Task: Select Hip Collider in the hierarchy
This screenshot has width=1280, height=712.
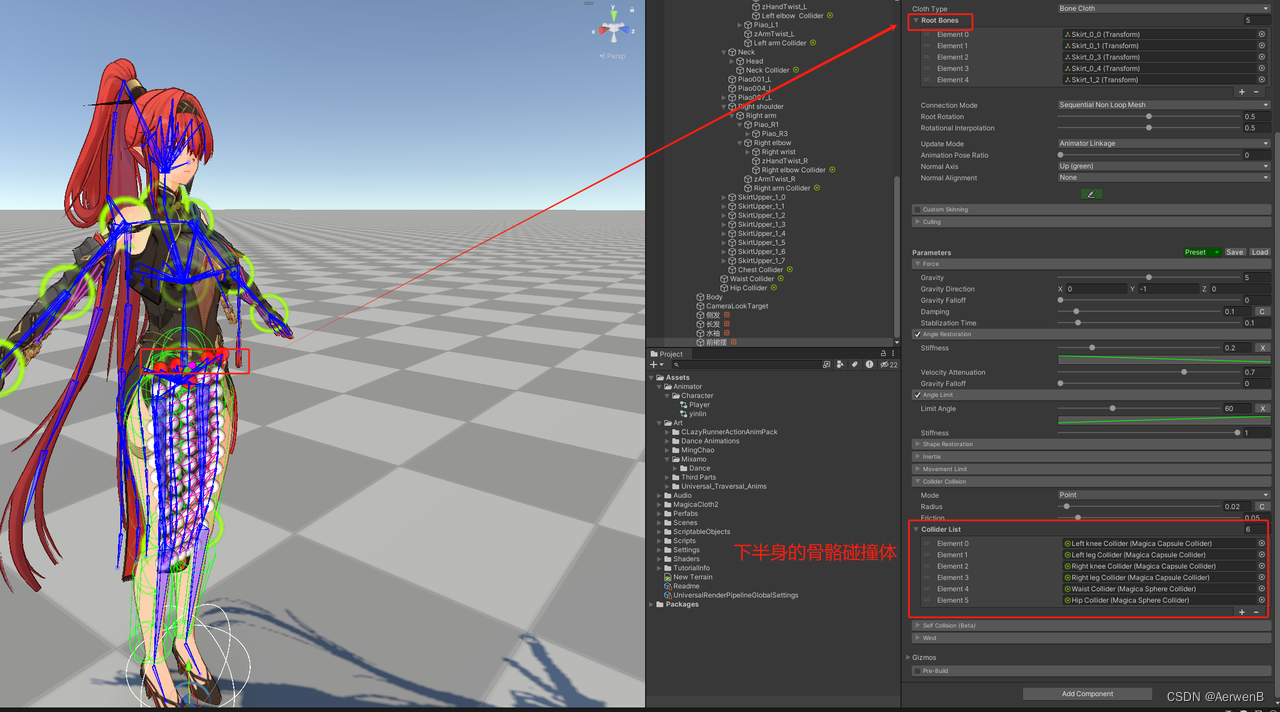Action: pyautogui.click(x=749, y=288)
